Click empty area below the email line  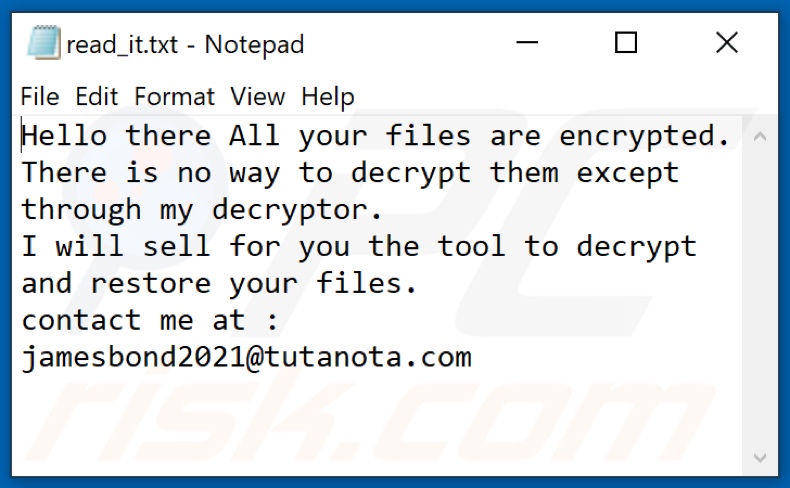(x=380, y=420)
